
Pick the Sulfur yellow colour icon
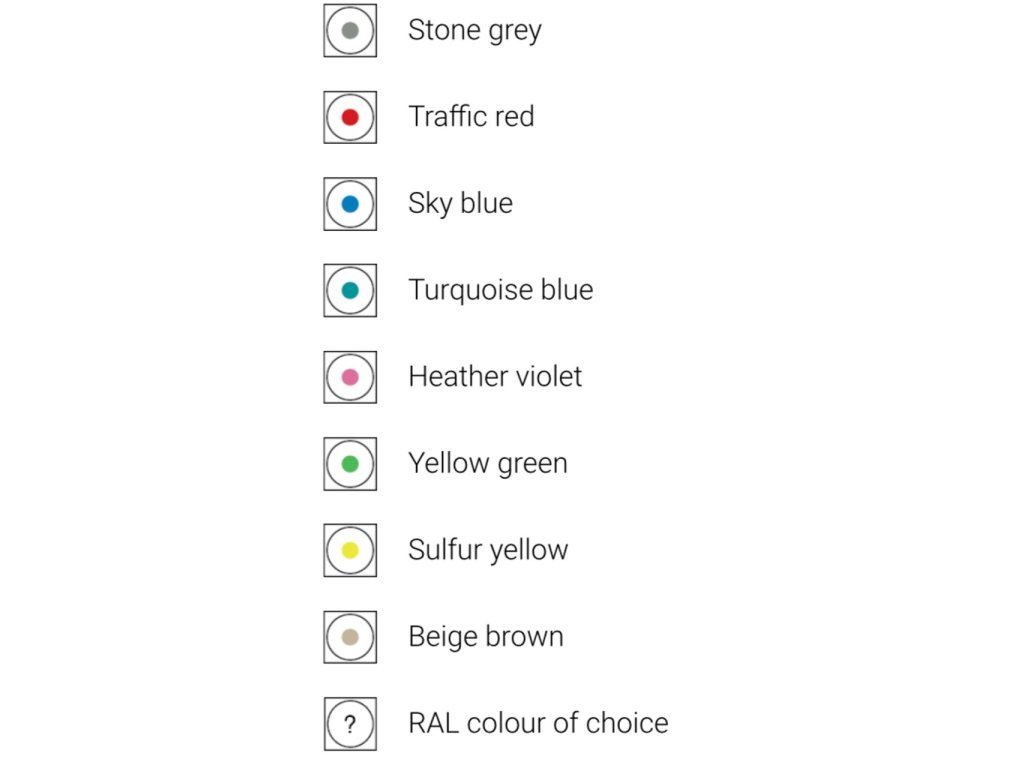coord(350,551)
